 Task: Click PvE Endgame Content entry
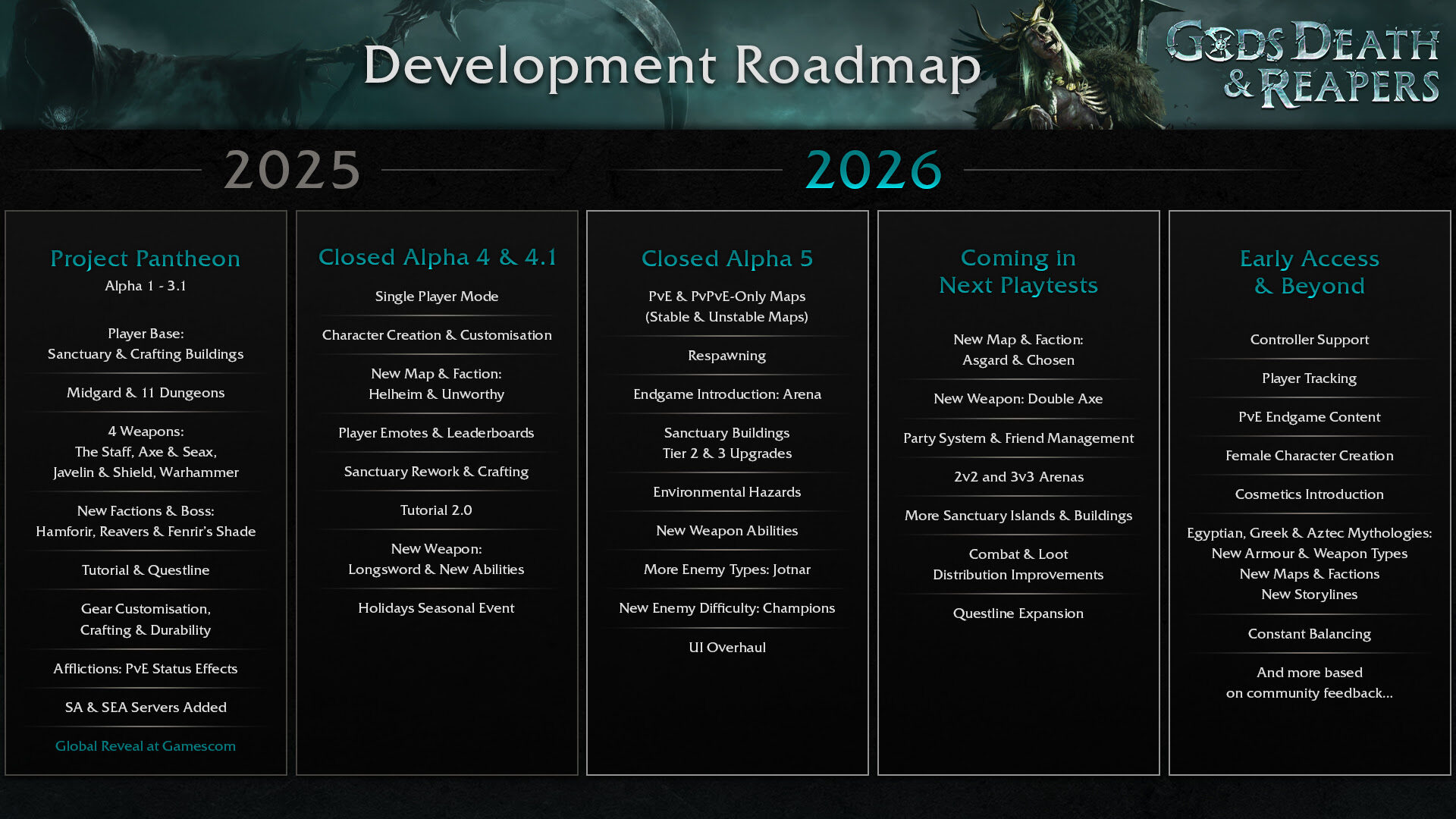point(1310,417)
